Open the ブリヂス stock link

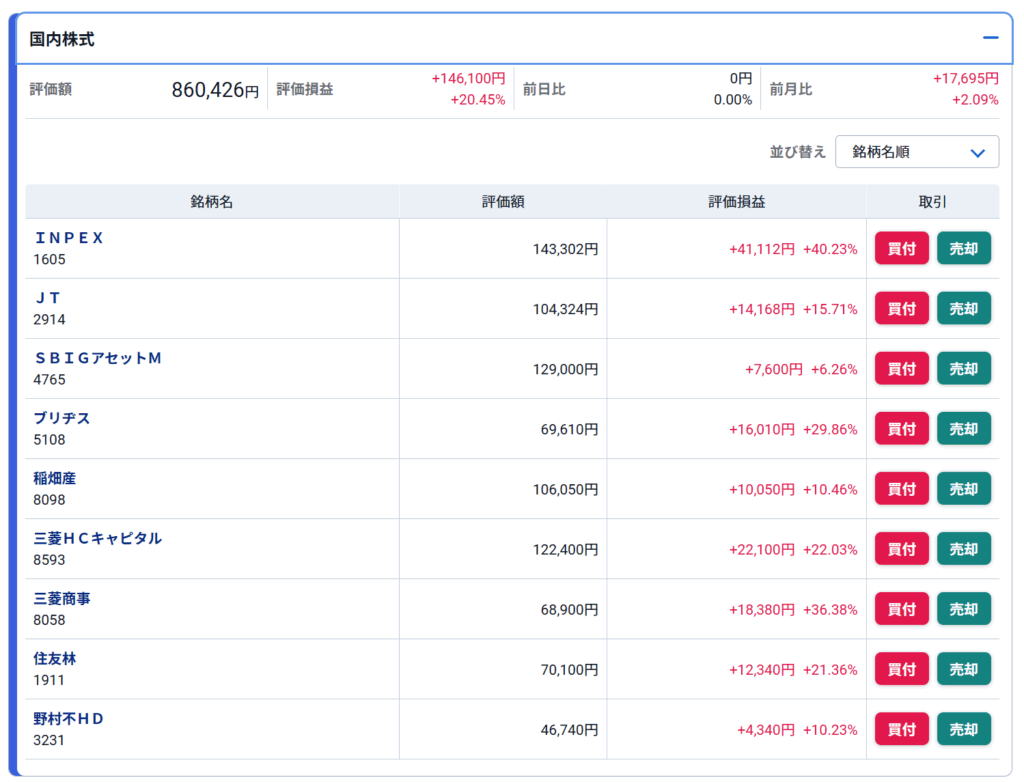click(x=61, y=418)
